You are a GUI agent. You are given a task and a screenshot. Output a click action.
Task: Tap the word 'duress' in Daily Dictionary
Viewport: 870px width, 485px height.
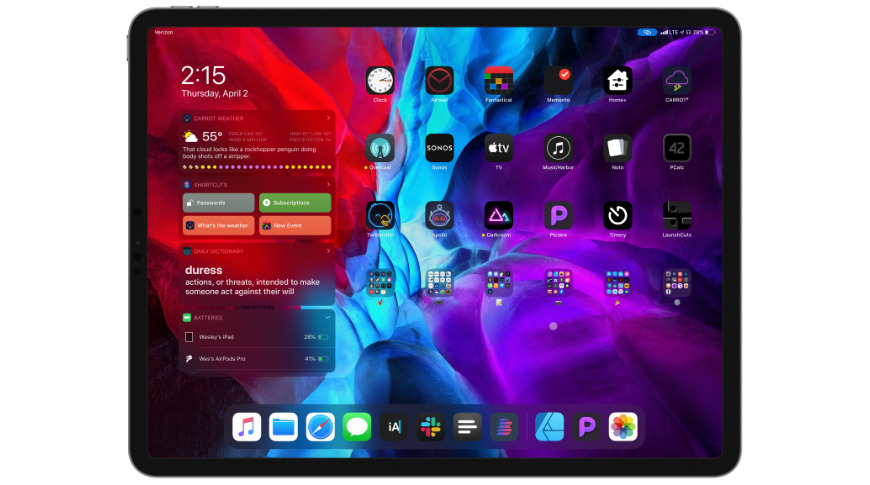tap(204, 270)
